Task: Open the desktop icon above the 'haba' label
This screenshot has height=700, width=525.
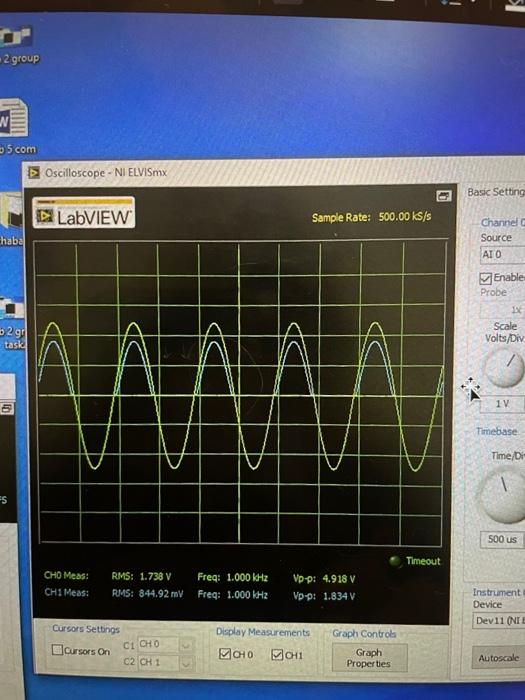Action: tap(11, 212)
